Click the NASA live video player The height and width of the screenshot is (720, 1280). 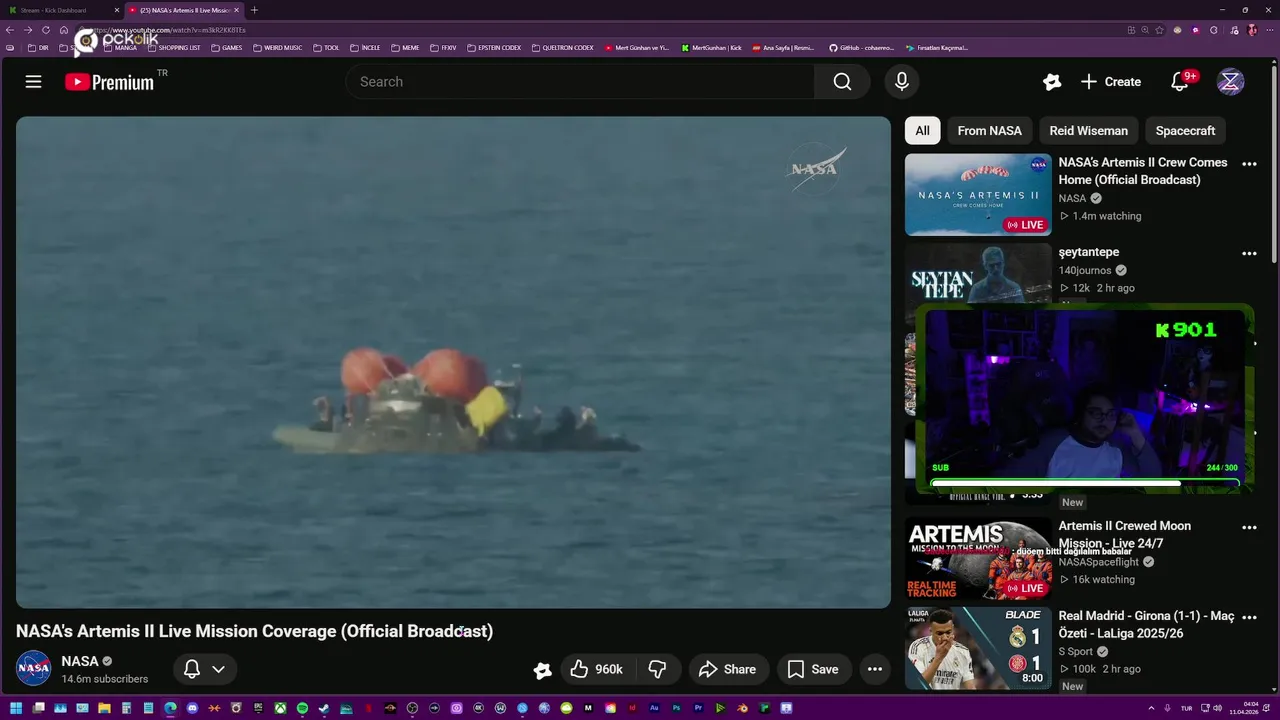(453, 362)
